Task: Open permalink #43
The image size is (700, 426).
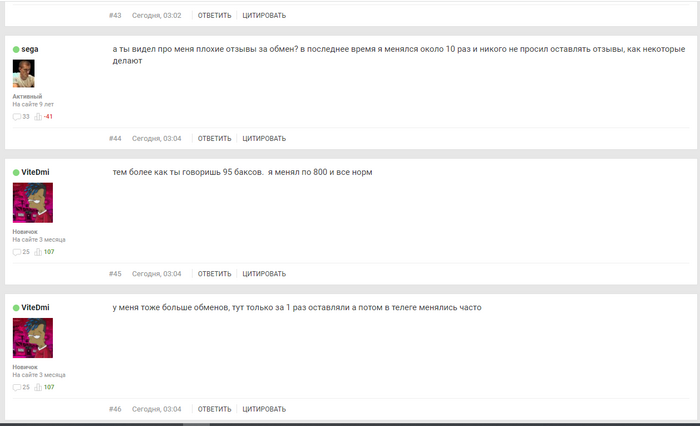Action: pos(115,15)
